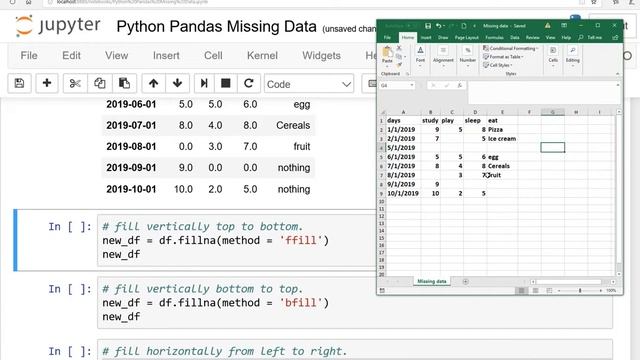The width and height of the screenshot is (640, 360).
Task: Open Excel's File tab
Action: pos(387,38)
